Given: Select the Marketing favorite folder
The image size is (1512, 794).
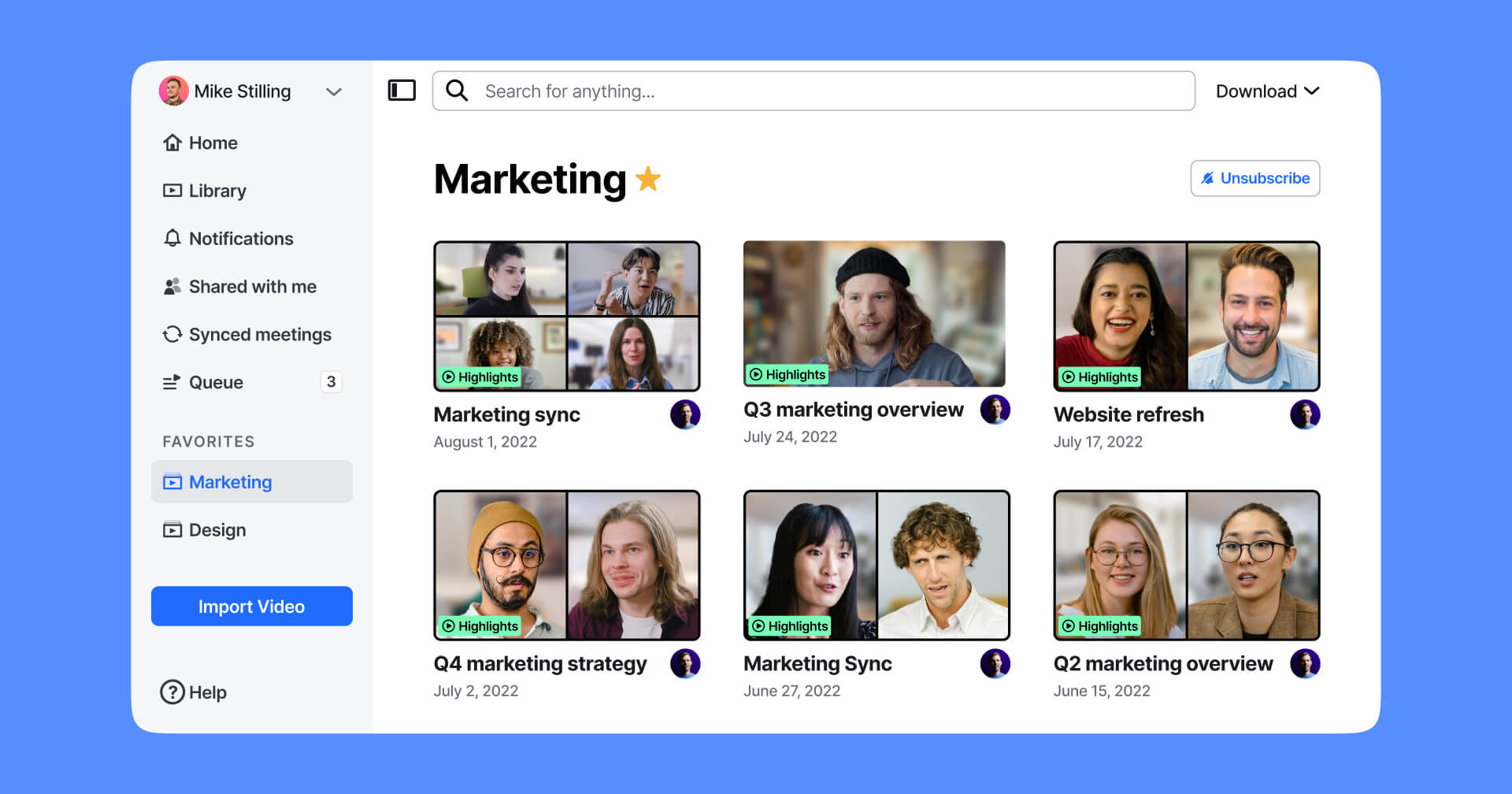Looking at the screenshot, I should tap(252, 481).
